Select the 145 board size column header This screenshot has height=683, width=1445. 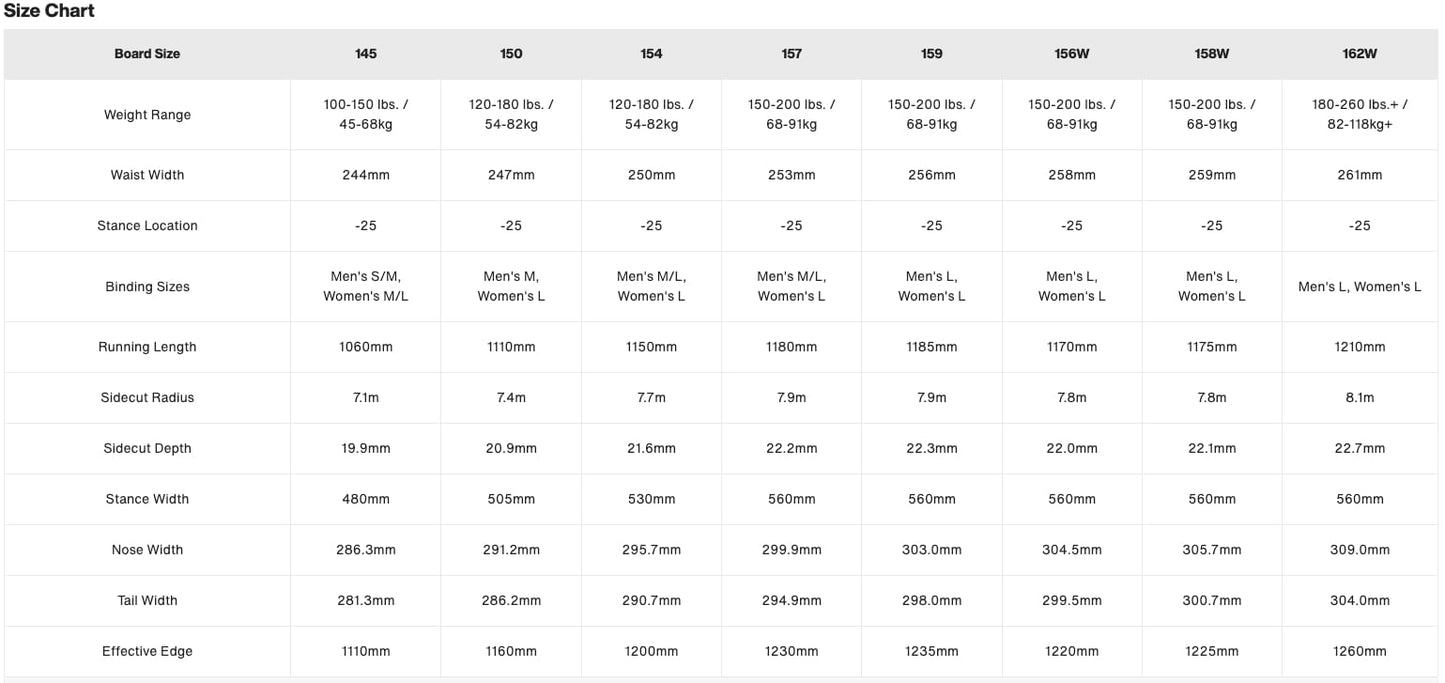click(x=366, y=54)
